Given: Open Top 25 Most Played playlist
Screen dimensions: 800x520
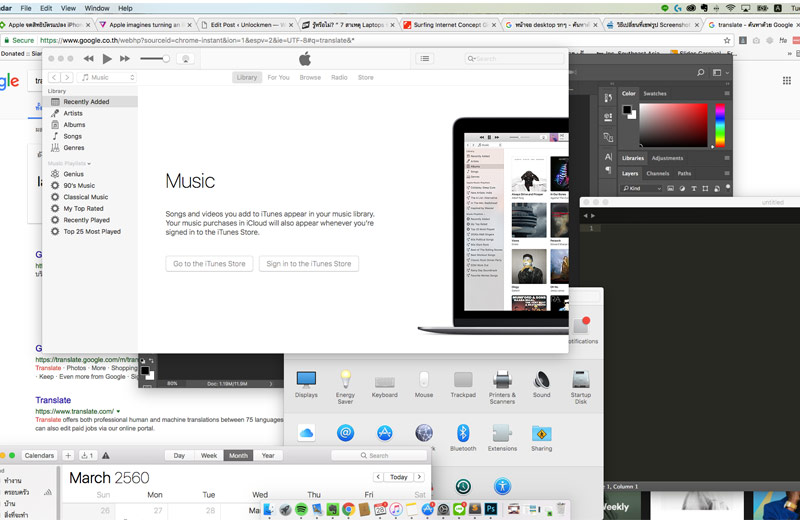Looking at the screenshot, I should click(x=90, y=231).
